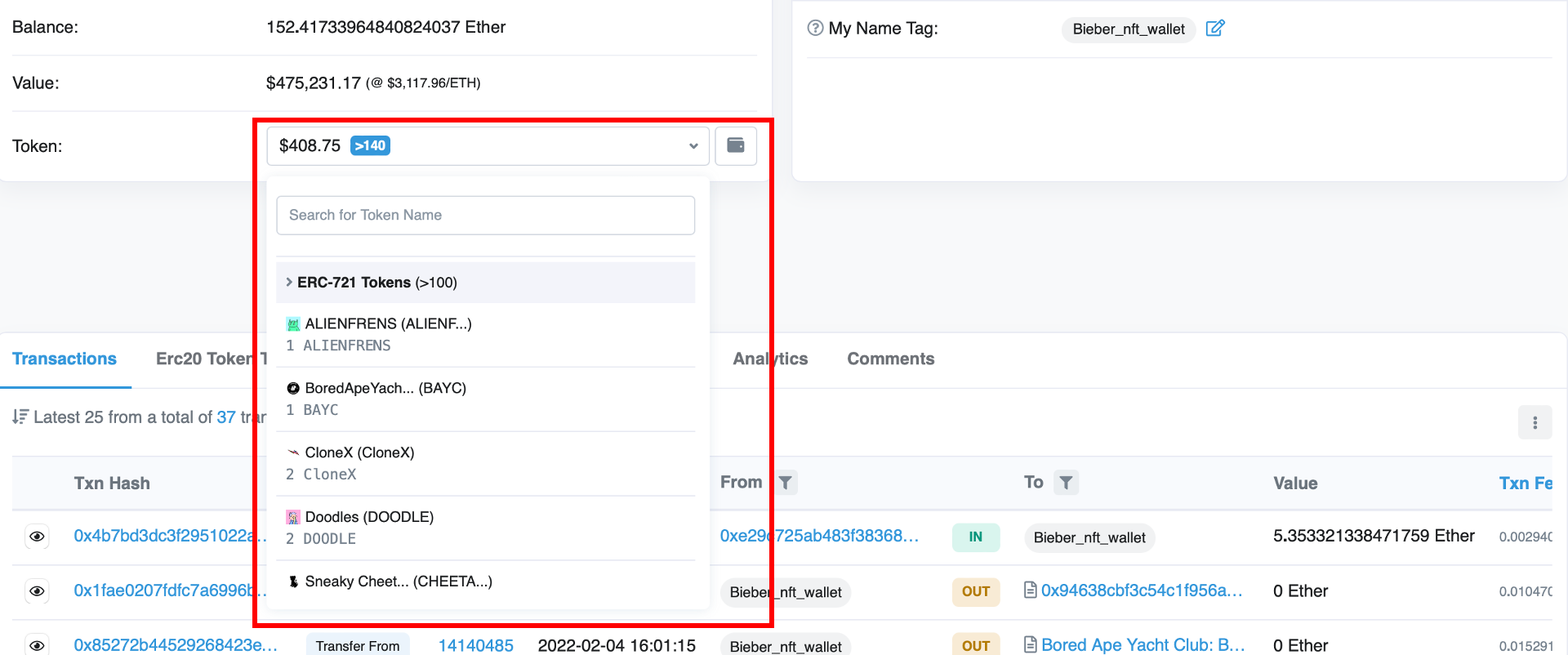Switch to the Erc20 Token tab
The height and width of the screenshot is (655, 1568).
pyautogui.click(x=212, y=359)
